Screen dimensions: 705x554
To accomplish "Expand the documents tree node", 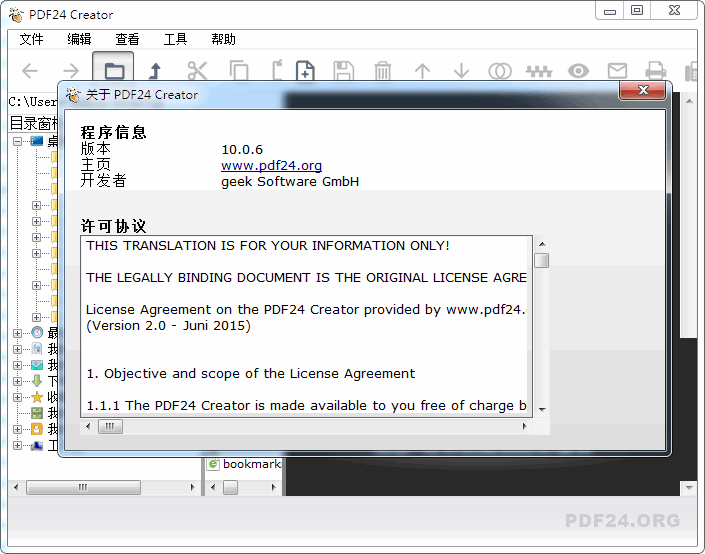I will (x=17, y=349).
